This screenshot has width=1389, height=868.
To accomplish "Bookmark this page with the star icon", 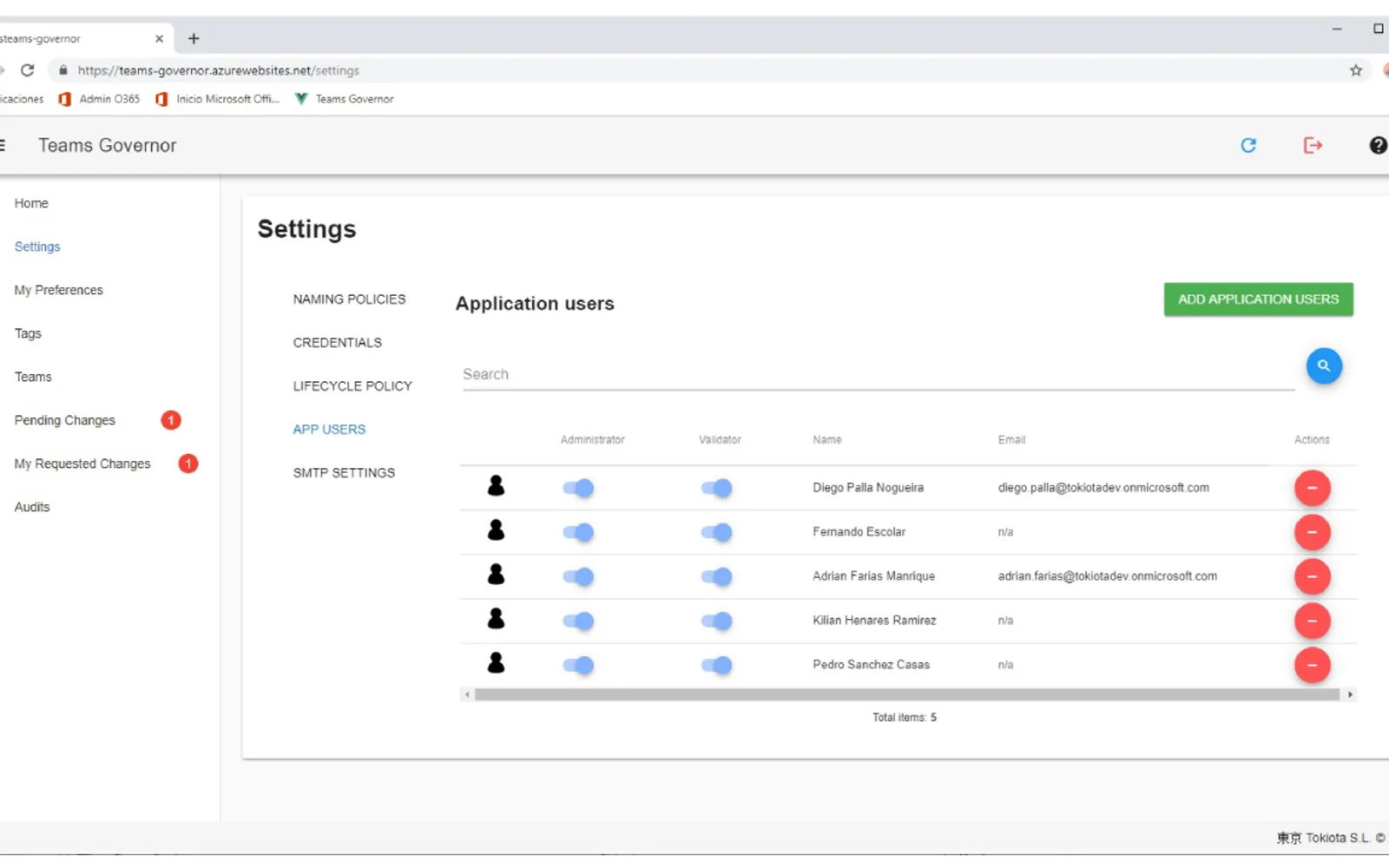I will point(1356,70).
